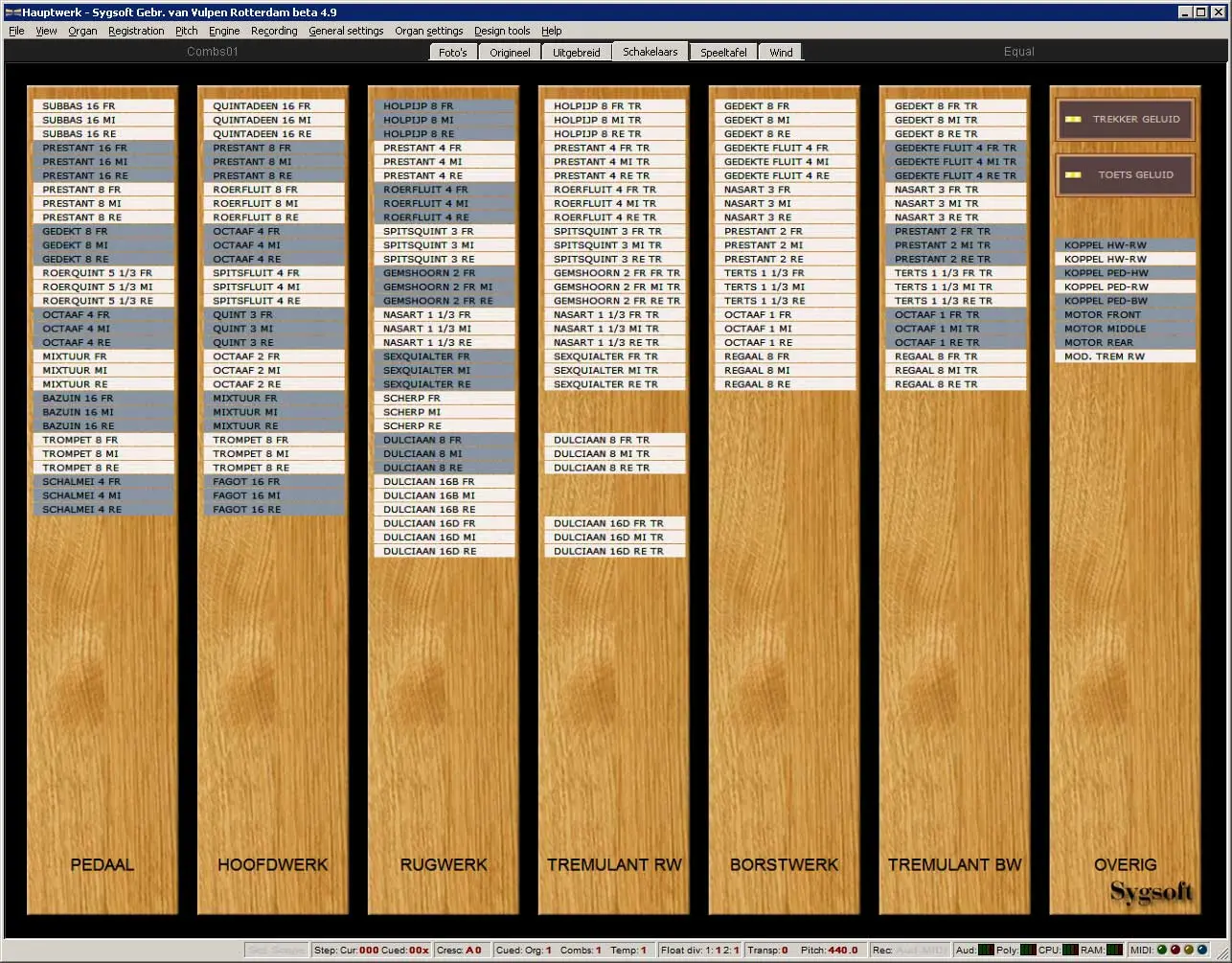Click the Pitch 440.0 status field

[829, 950]
